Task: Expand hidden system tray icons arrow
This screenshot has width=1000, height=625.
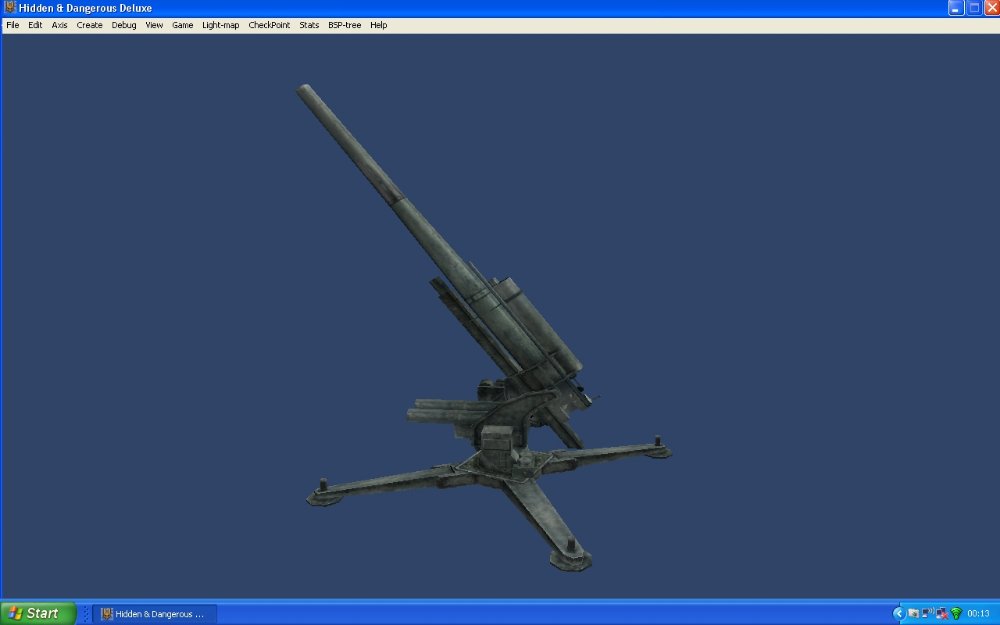Action: pos(899,614)
